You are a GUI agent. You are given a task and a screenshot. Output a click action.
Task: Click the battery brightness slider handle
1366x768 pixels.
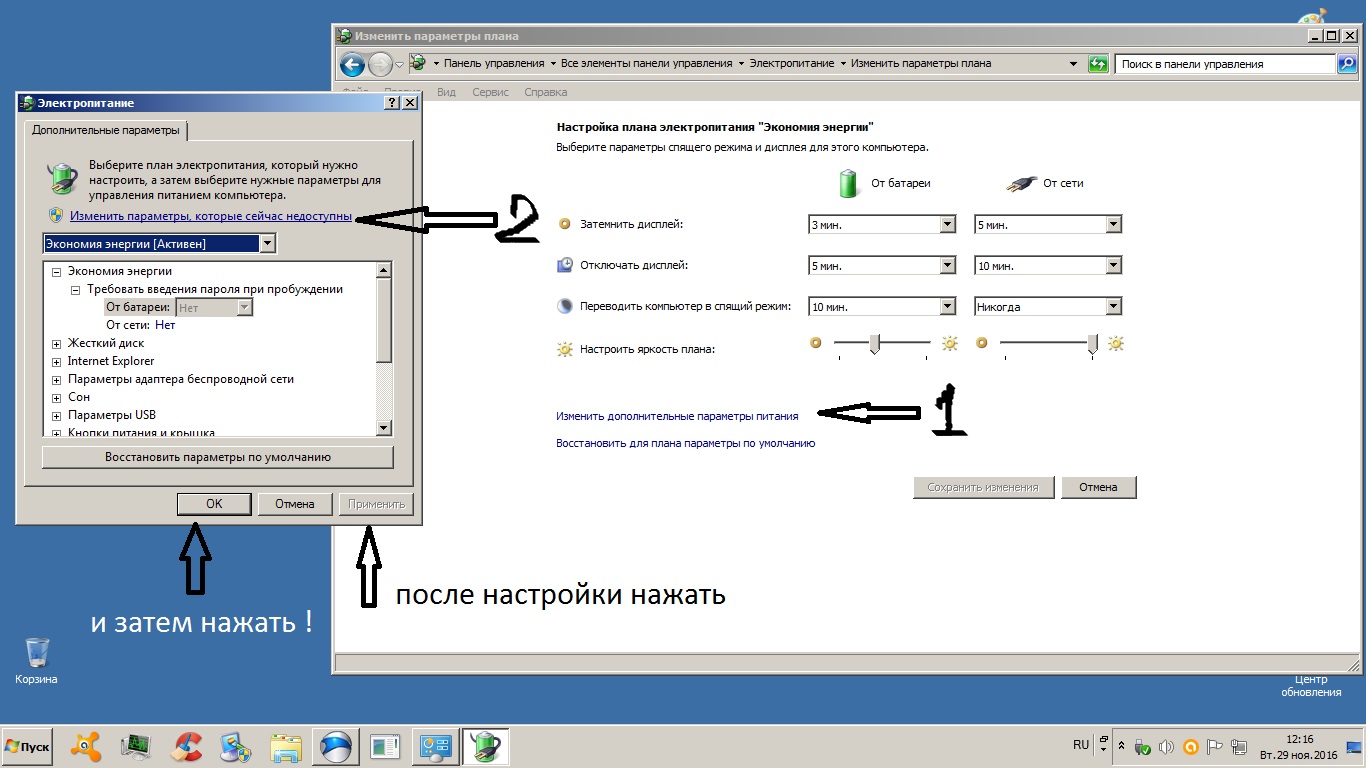tap(874, 344)
